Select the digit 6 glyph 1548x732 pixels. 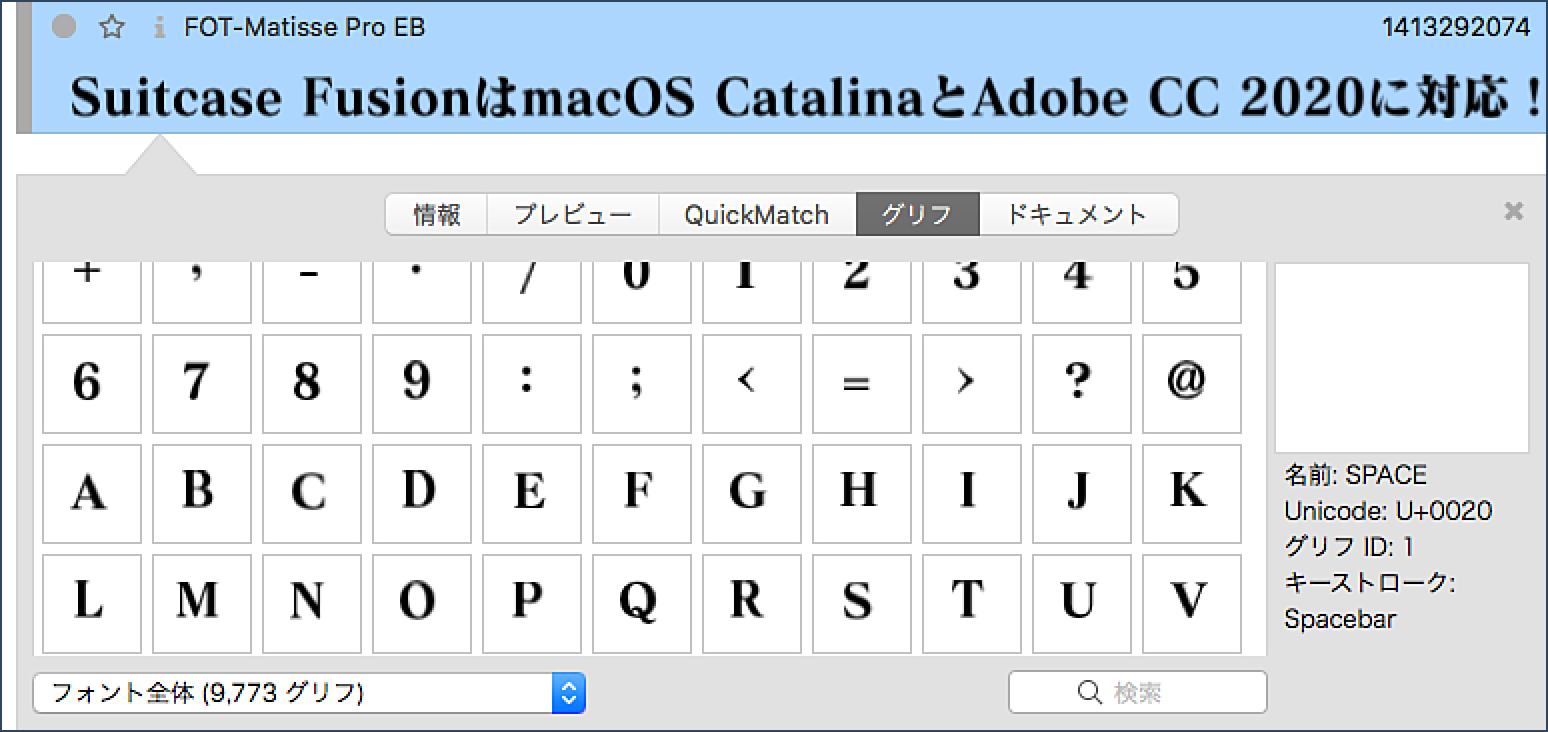tap(92, 384)
